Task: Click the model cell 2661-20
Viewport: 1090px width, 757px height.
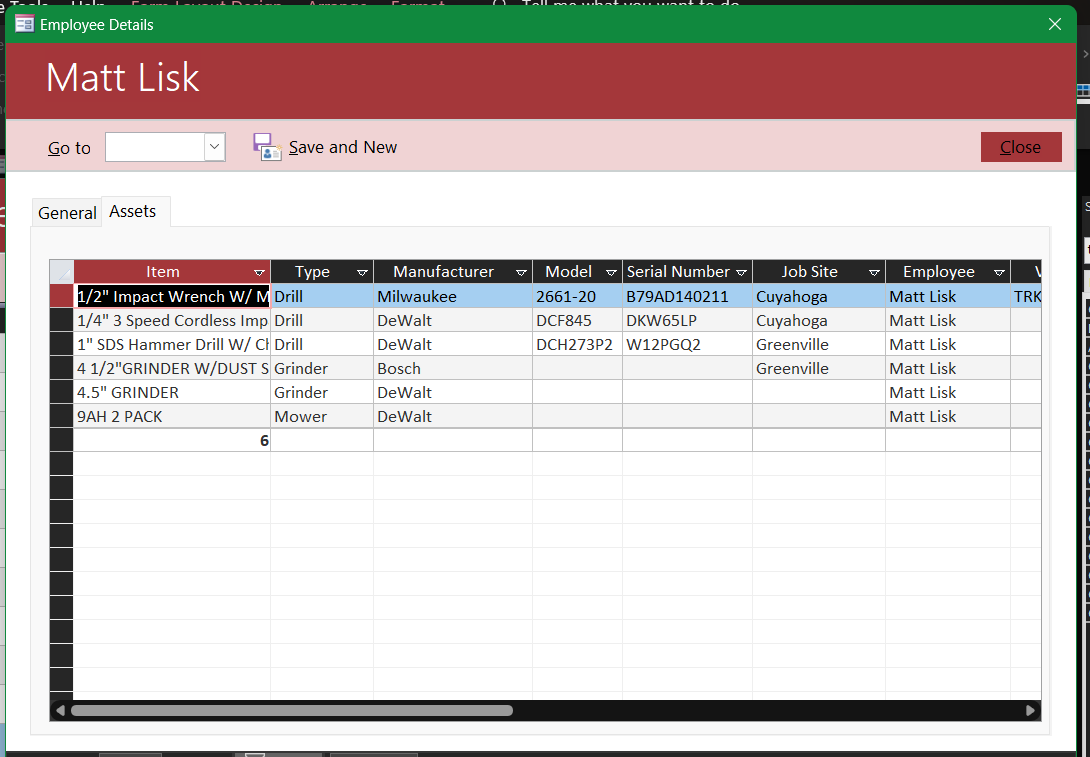Action: click(578, 297)
